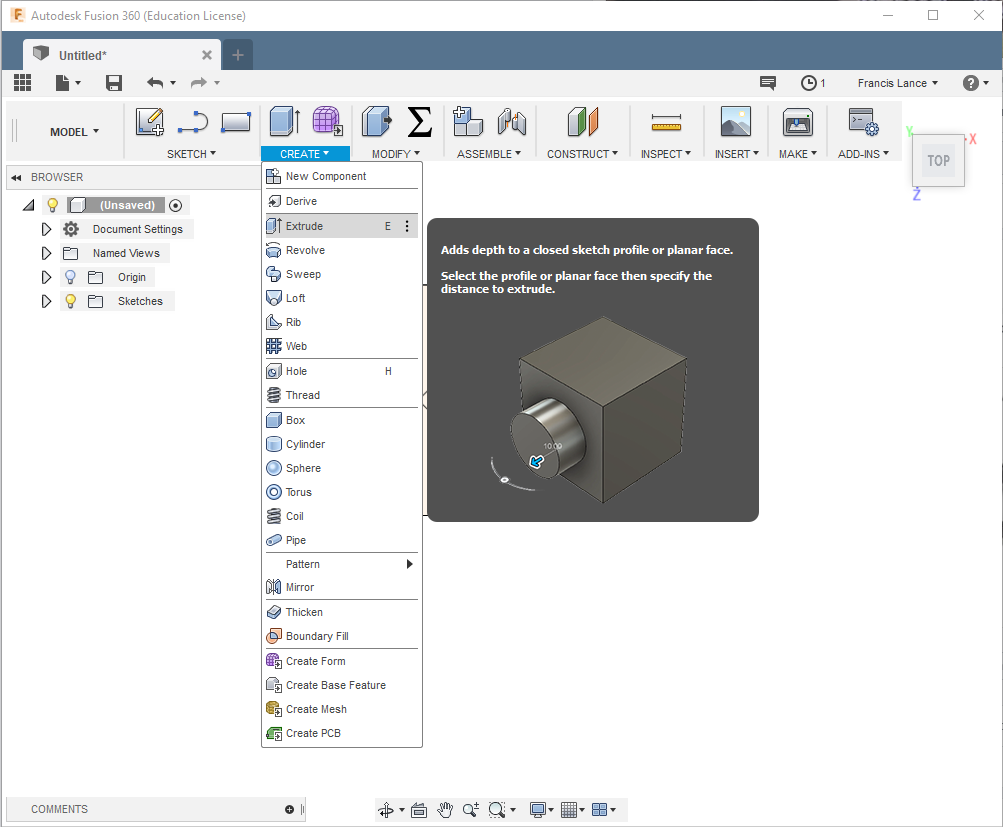Select Hole from the Create menu

click(x=342, y=371)
